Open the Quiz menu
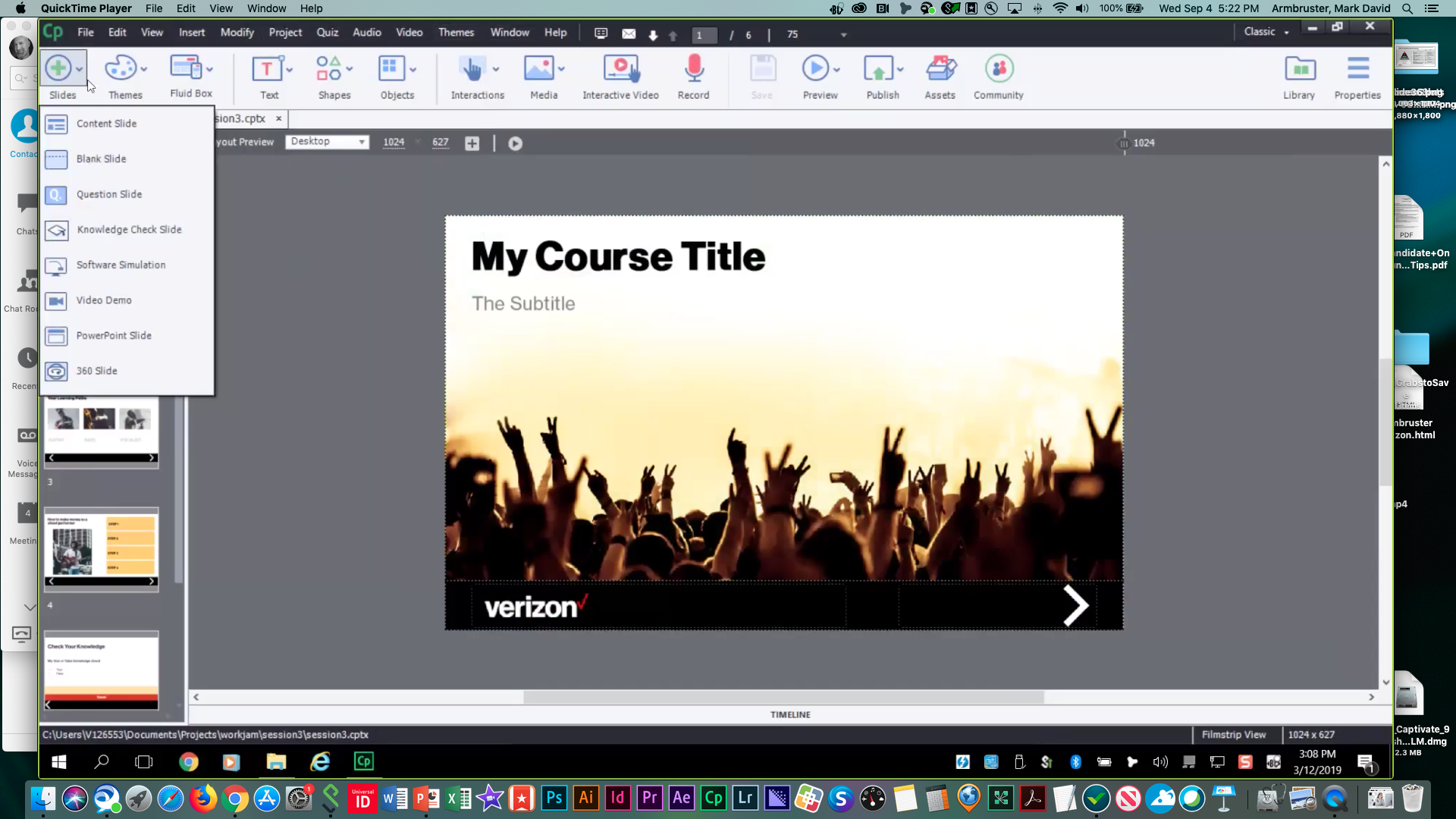This screenshot has width=1456, height=819. [327, 33]
